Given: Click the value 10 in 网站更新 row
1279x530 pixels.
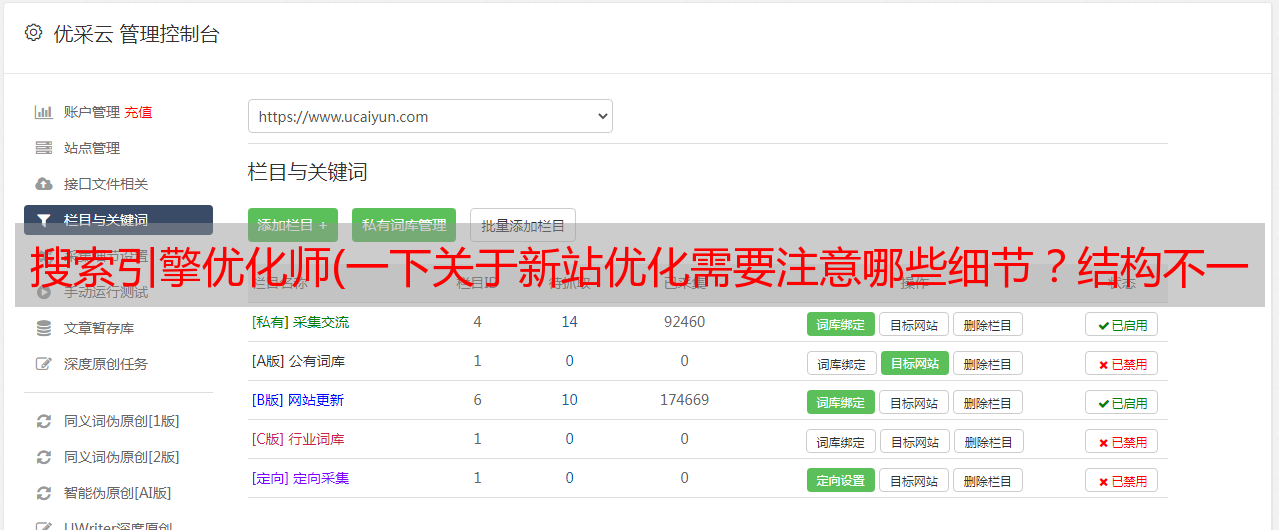Looking at the screenshot, I should [570, 400].
